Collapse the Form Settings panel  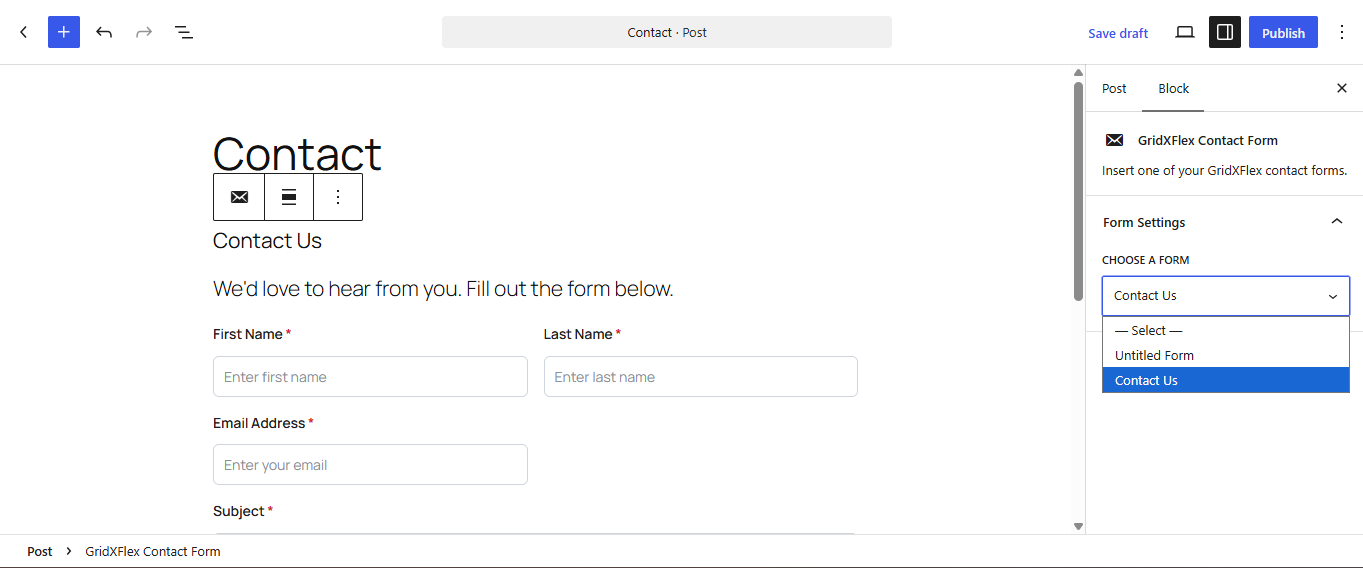(x=1337, y=222)
